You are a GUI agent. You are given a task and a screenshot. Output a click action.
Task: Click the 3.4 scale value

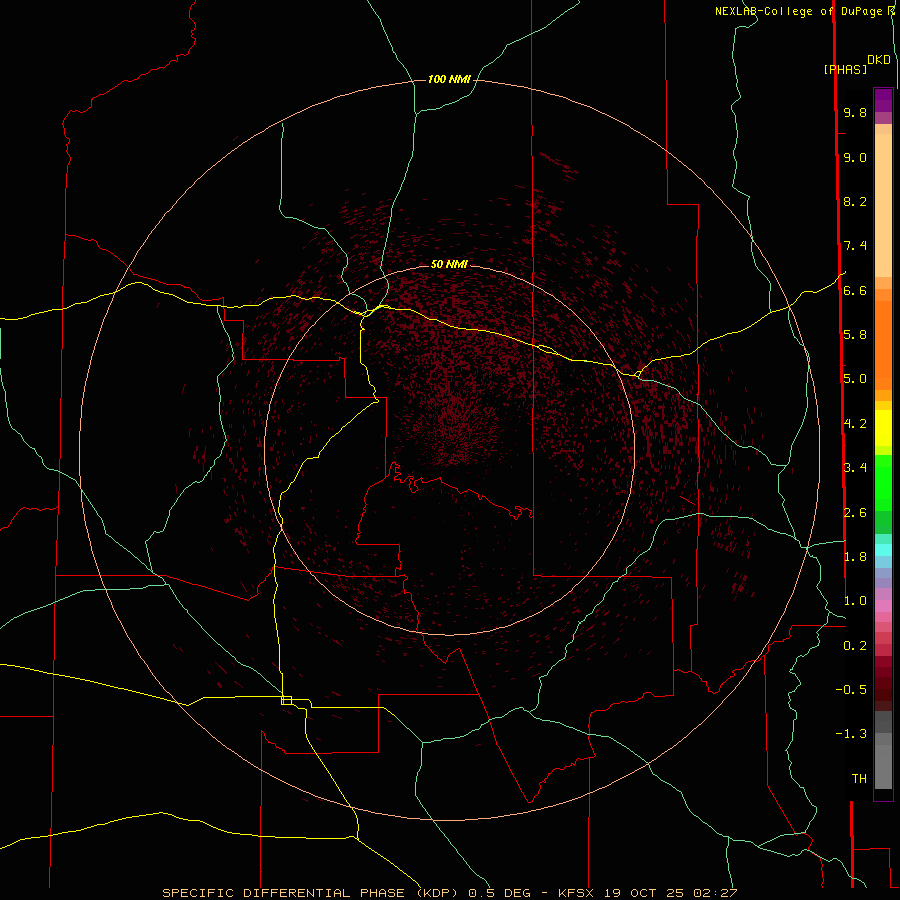[x=855, y=467]
